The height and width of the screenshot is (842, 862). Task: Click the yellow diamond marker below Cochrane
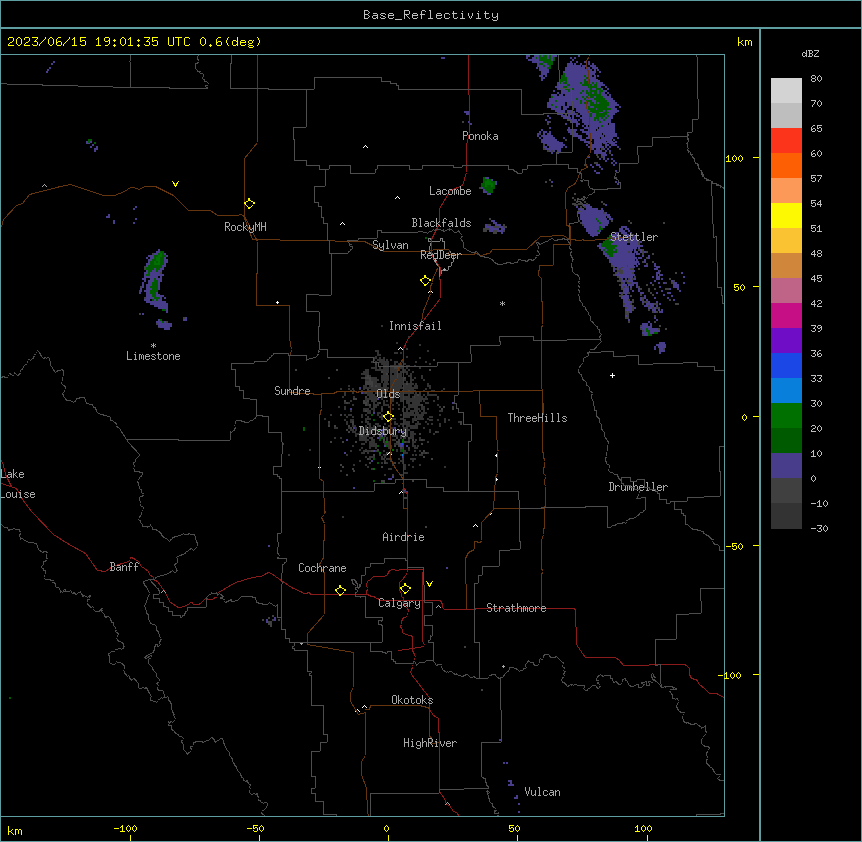coord(340,590)
